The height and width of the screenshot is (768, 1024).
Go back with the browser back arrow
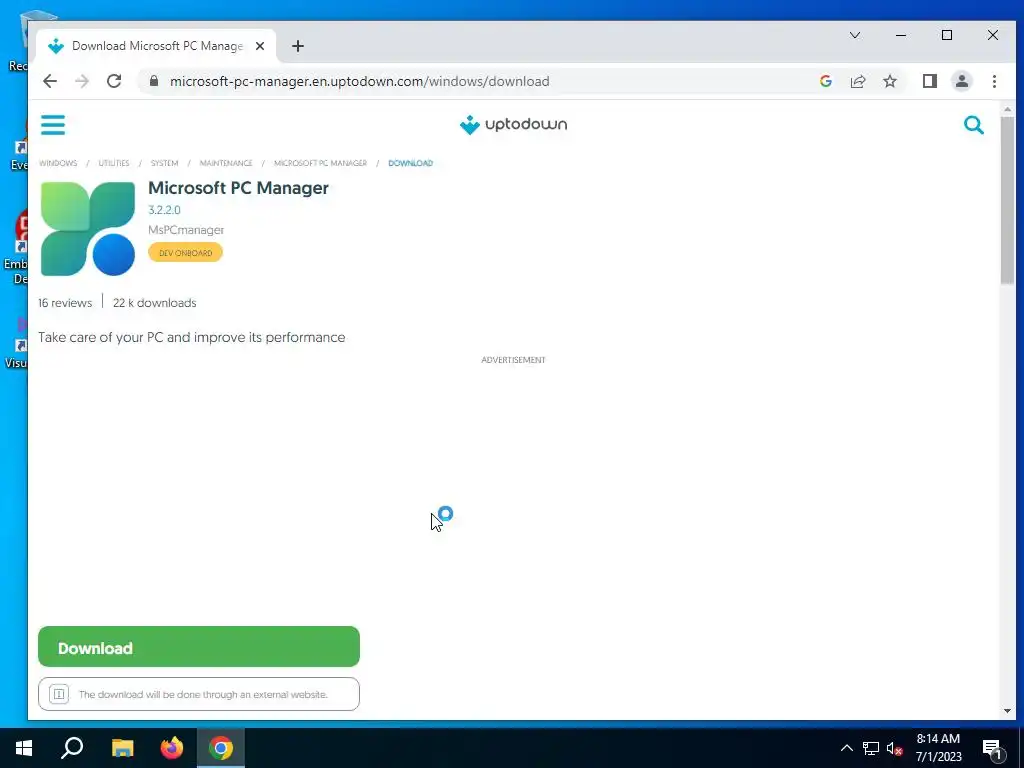[50, 81]
